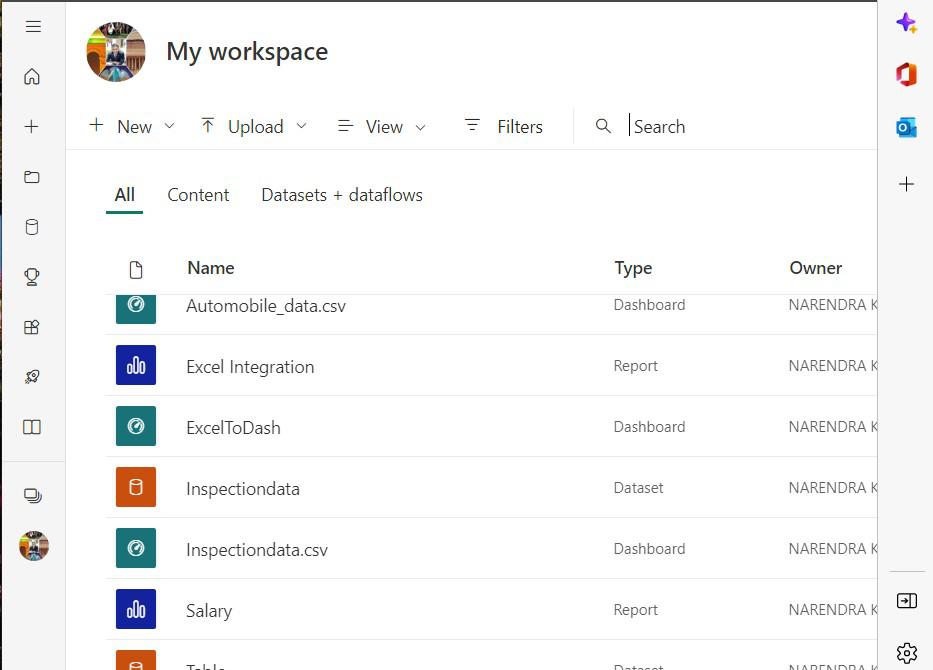Open the Outlook icon in the browser sidebar
The width and height of the screenshot is (933, 670).
[x=906, y=127]
